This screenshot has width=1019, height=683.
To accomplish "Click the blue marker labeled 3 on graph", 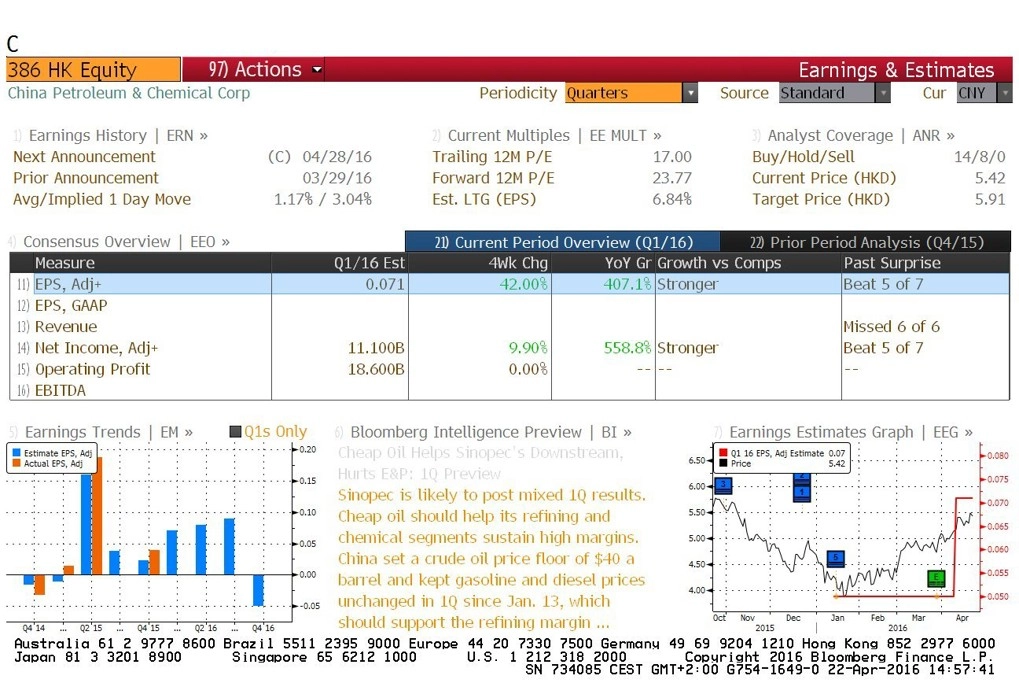I will click(x=723, y=485).
